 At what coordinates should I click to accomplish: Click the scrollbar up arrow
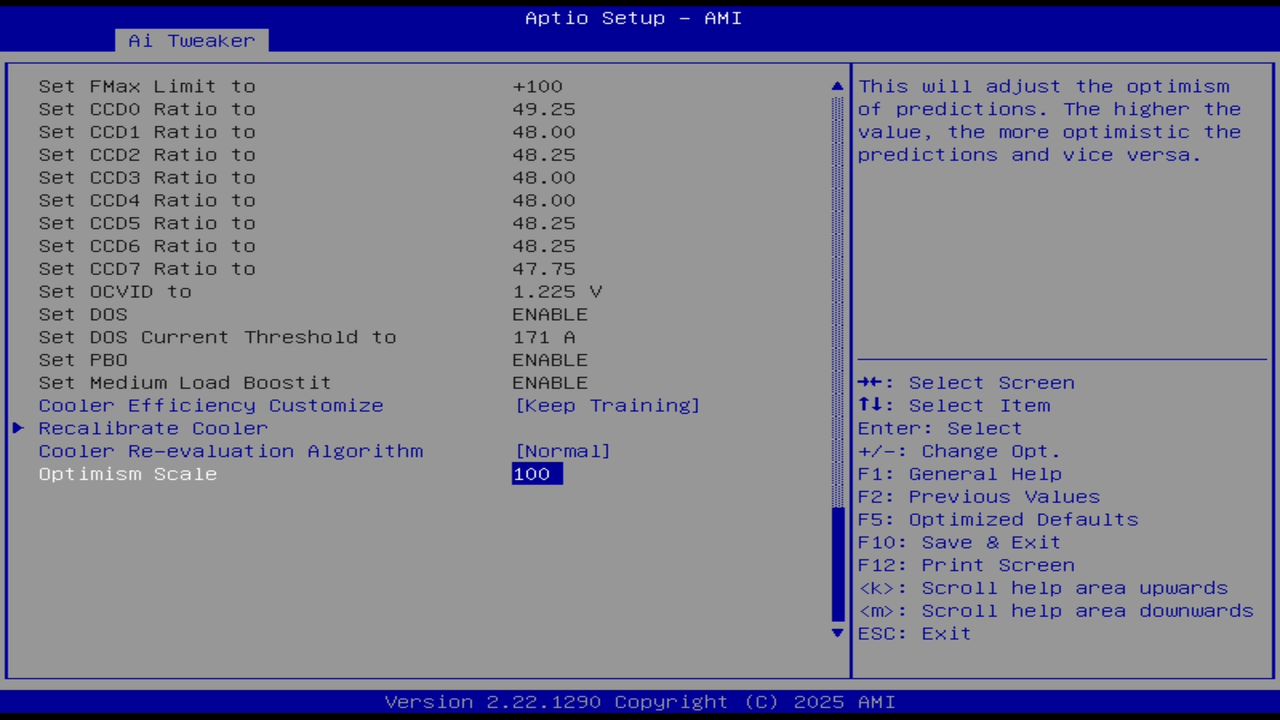(837, 86)
